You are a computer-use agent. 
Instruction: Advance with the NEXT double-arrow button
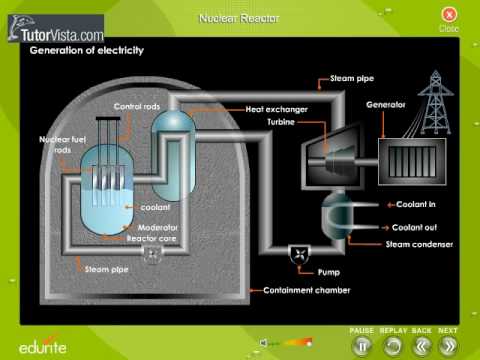click(x=448, y=347)
